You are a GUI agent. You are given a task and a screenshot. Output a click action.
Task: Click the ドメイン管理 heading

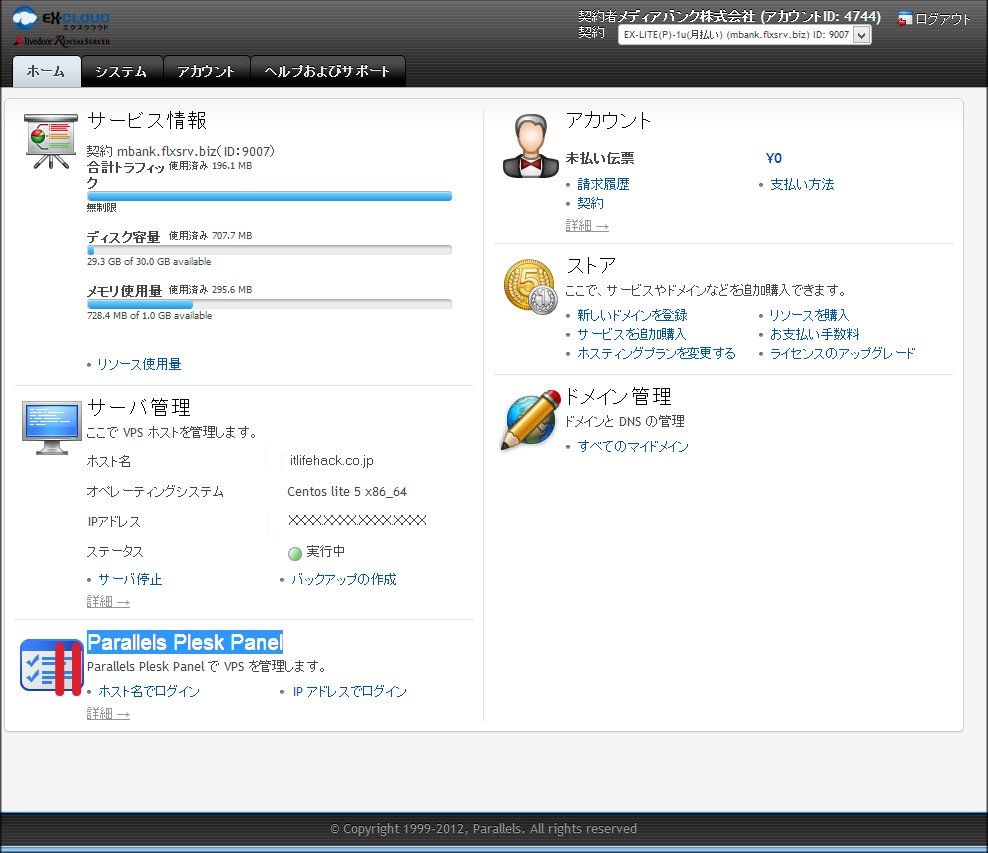click(x=619, y=396)
